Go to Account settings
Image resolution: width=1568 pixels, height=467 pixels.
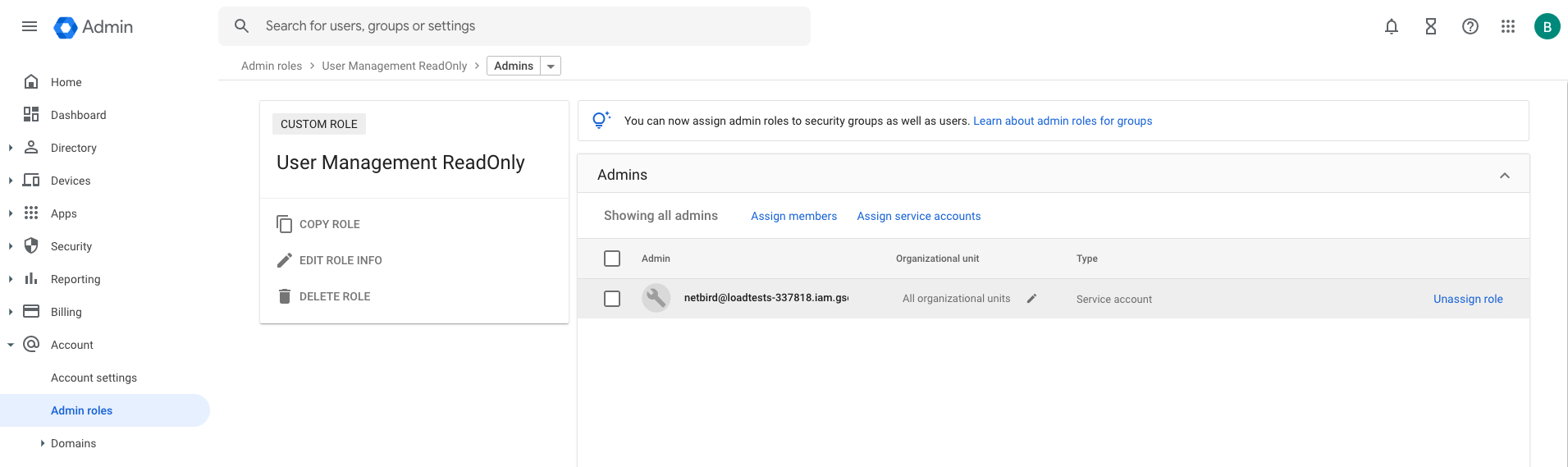[x=94, y=378]
